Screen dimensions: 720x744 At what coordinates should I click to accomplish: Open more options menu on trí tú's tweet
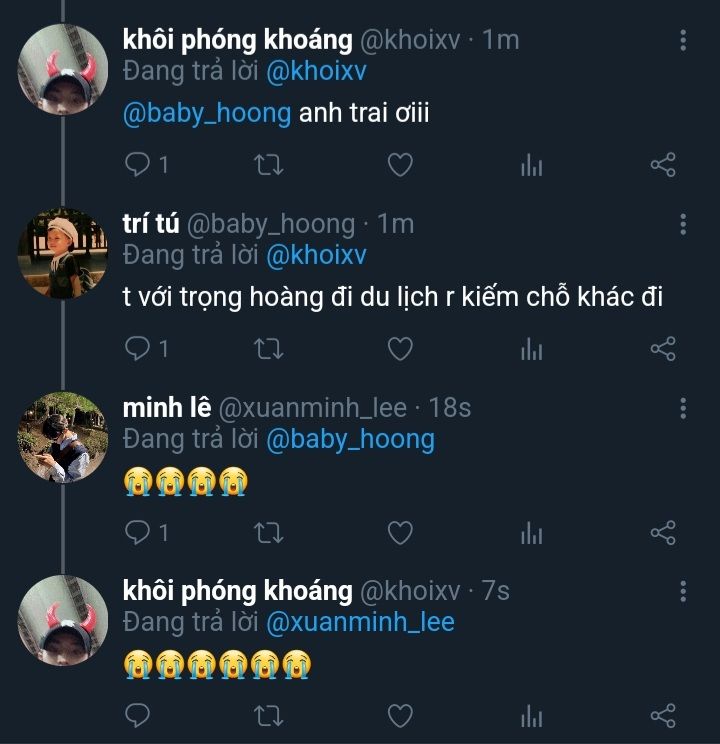683,225
